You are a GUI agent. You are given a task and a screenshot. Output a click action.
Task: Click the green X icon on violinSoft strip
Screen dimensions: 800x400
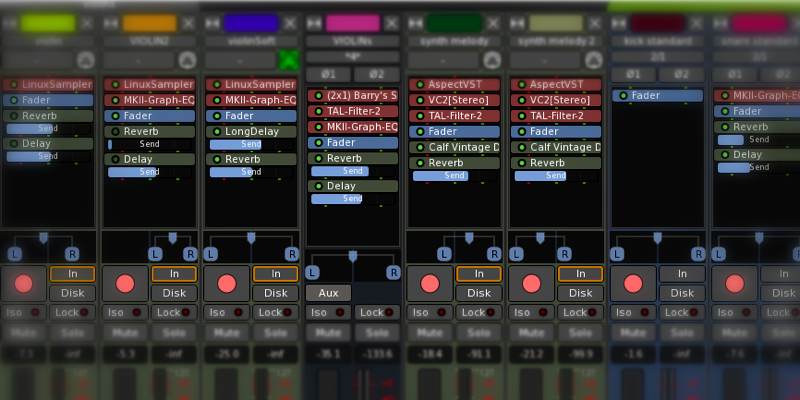click(x=289, y=60)
